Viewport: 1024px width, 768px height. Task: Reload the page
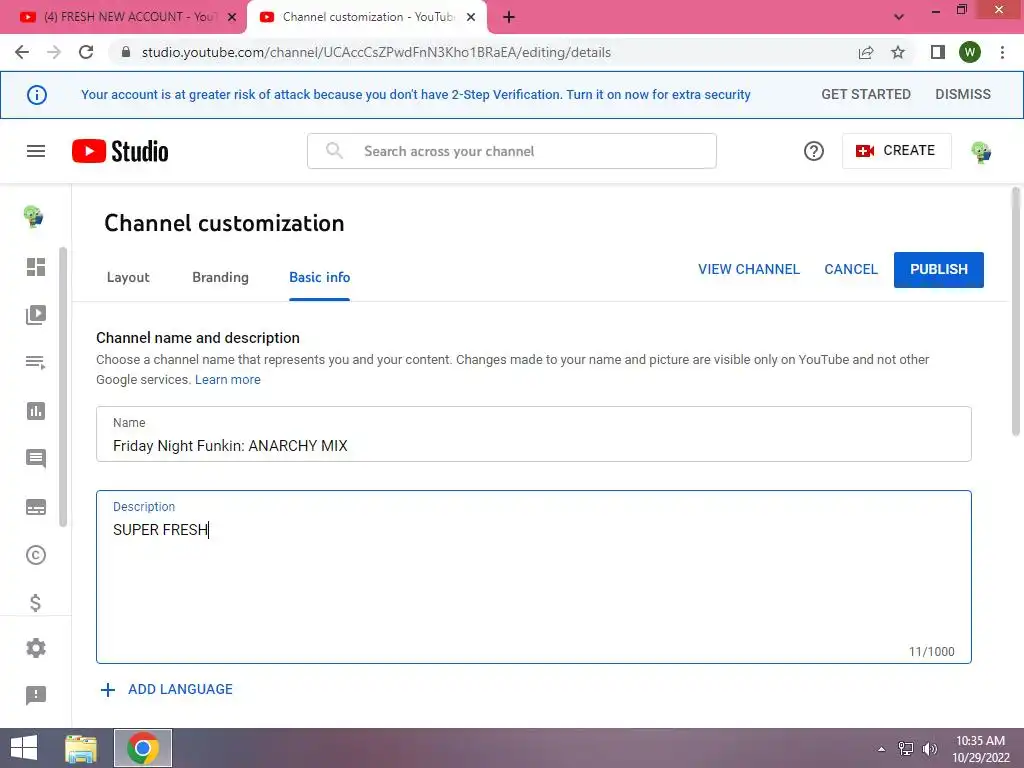(x=86, y=52)
